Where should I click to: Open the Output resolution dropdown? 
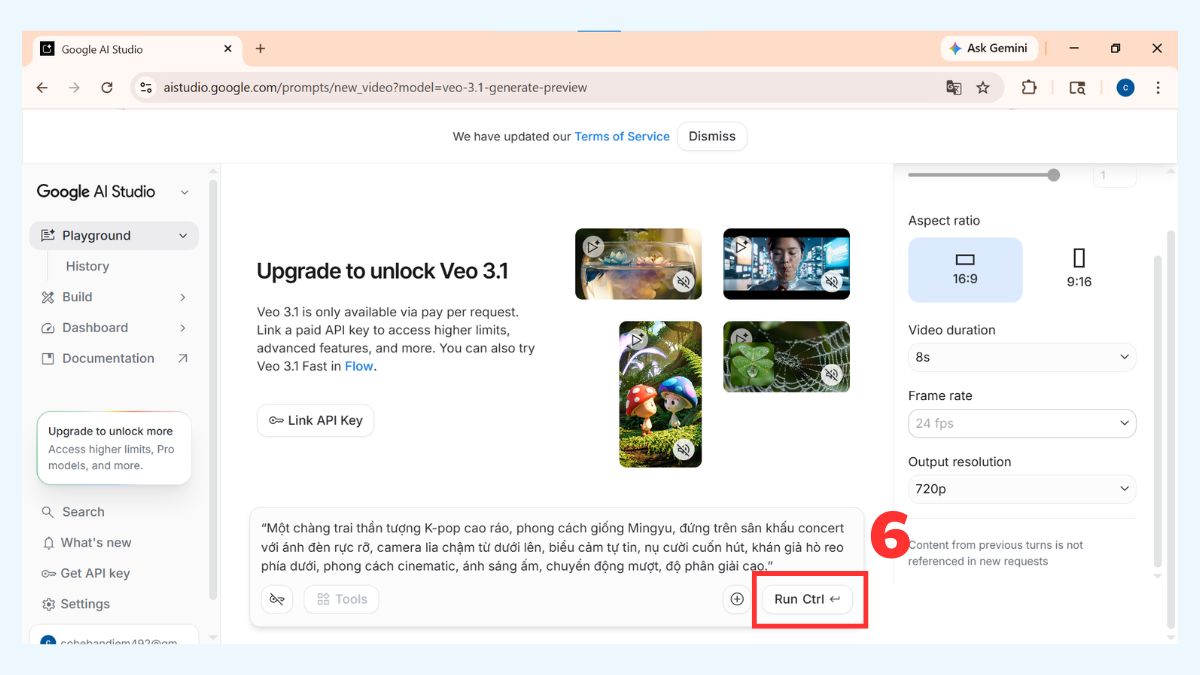pyautogui.click(x=1022, y=489)
